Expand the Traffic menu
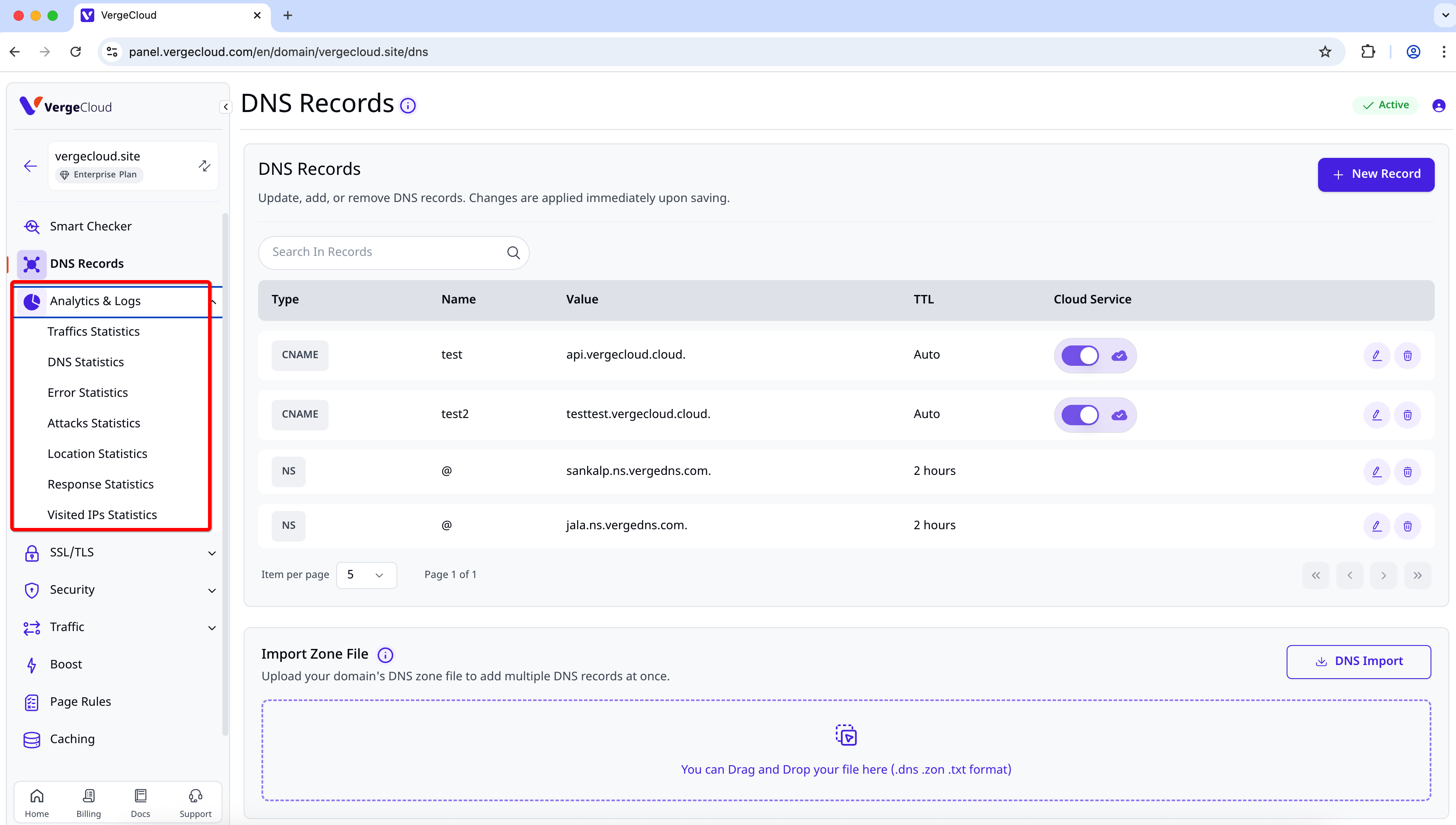The width and height of the screenshot is (1456, 825). (x=118, y=627)
